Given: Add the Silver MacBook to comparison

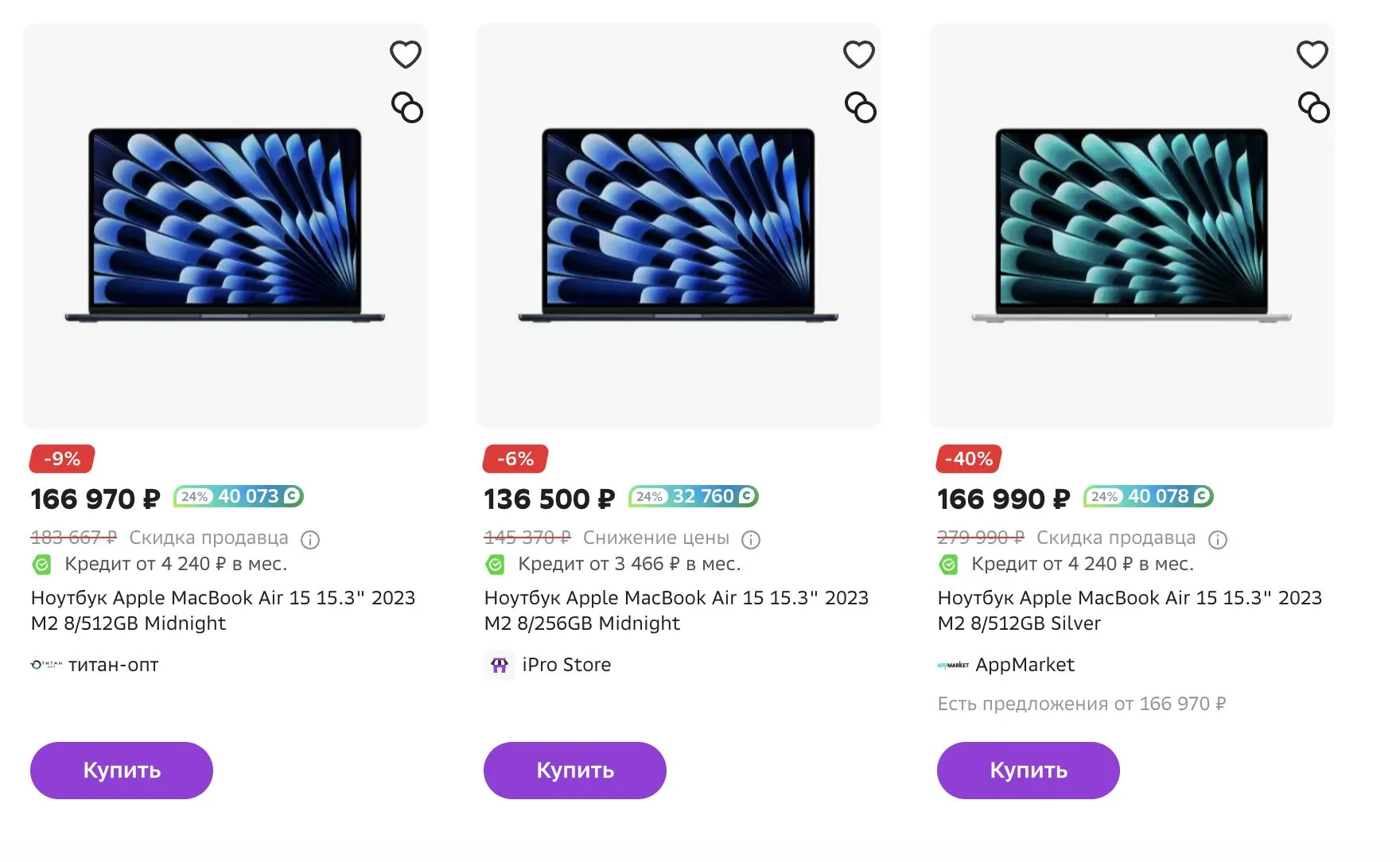Looking at the screenshot, I should point(1314,107).
